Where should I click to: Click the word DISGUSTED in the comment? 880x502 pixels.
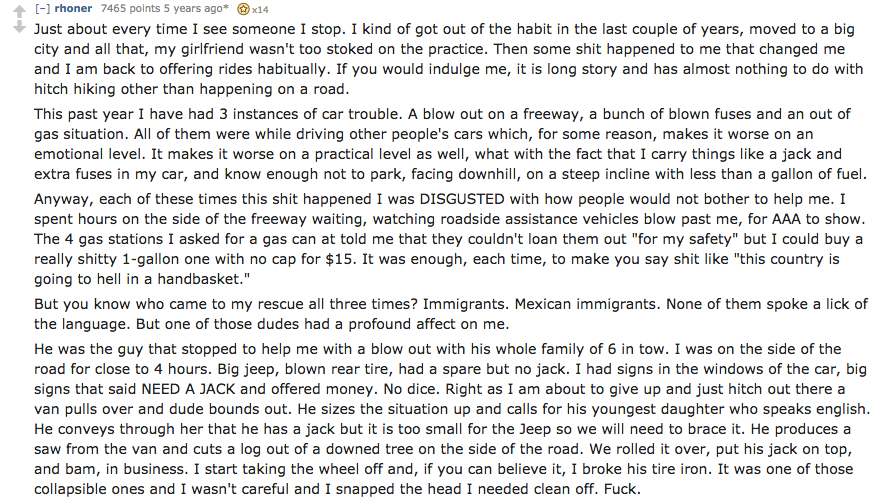(x=462, y=199)
